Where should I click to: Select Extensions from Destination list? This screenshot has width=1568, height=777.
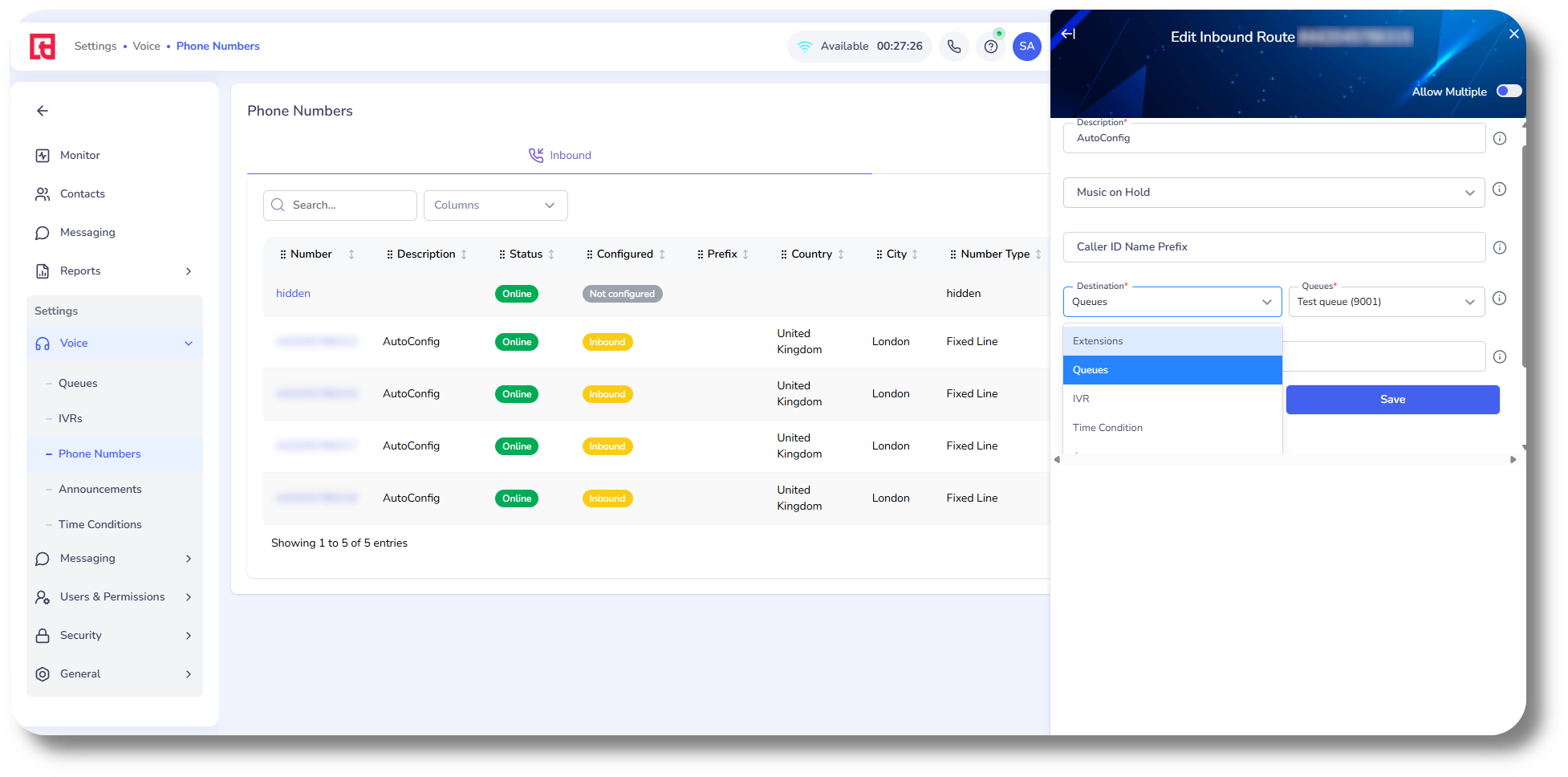click(x=1172, y=341)
